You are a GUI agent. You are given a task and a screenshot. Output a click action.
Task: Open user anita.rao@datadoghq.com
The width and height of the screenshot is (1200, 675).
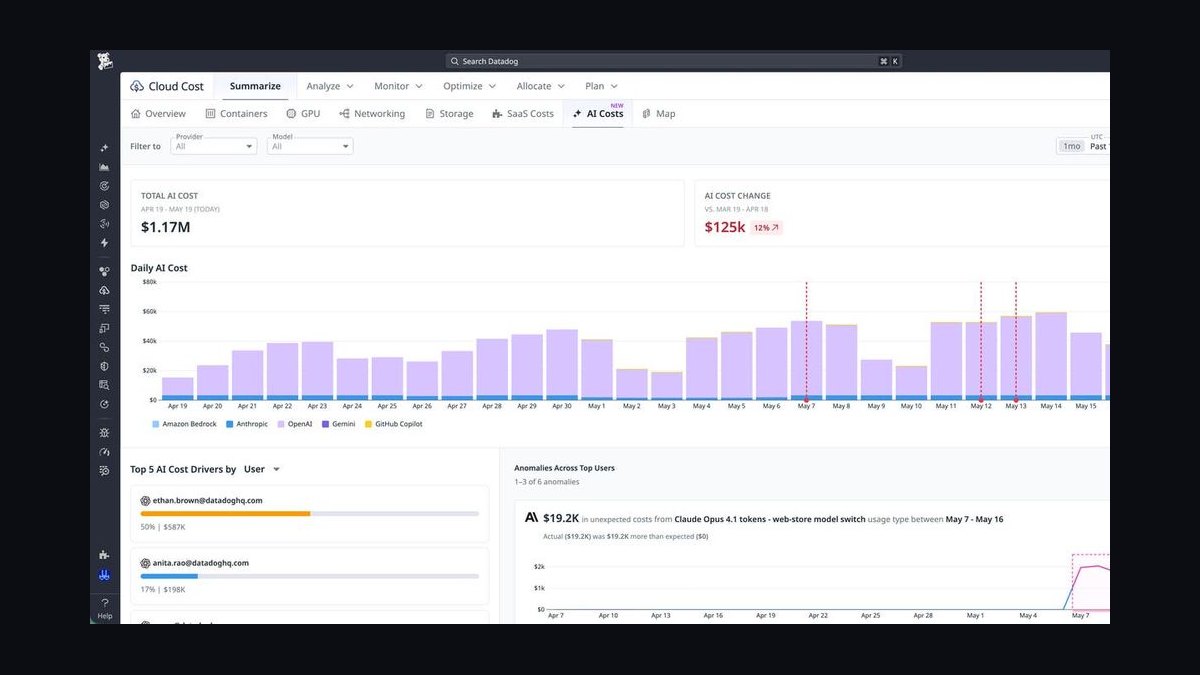201,563
